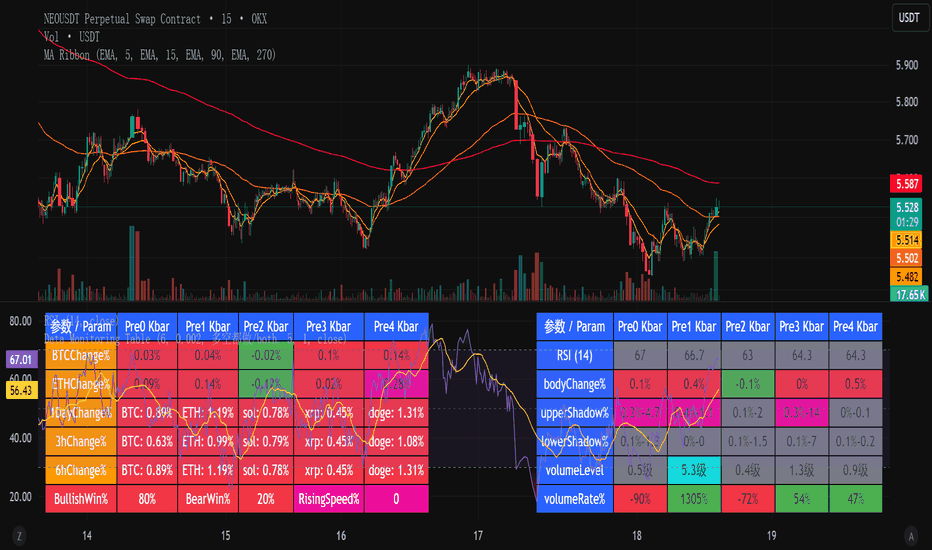Click the doge: 1.08% cell
This screenshot has width=932, height=550.
pyautogui.click(x=396, y=442)
